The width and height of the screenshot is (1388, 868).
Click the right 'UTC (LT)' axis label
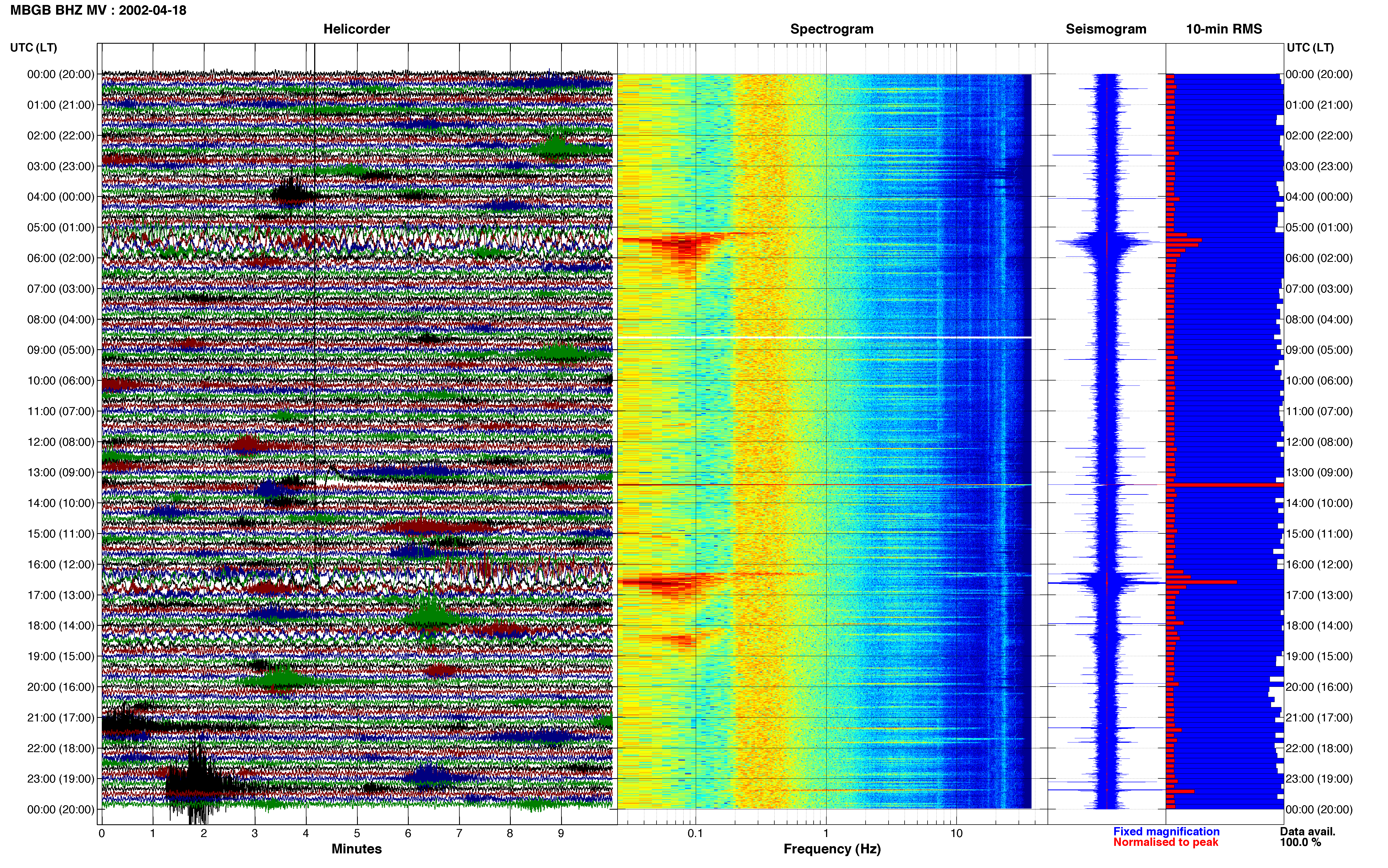point(1310,47)
